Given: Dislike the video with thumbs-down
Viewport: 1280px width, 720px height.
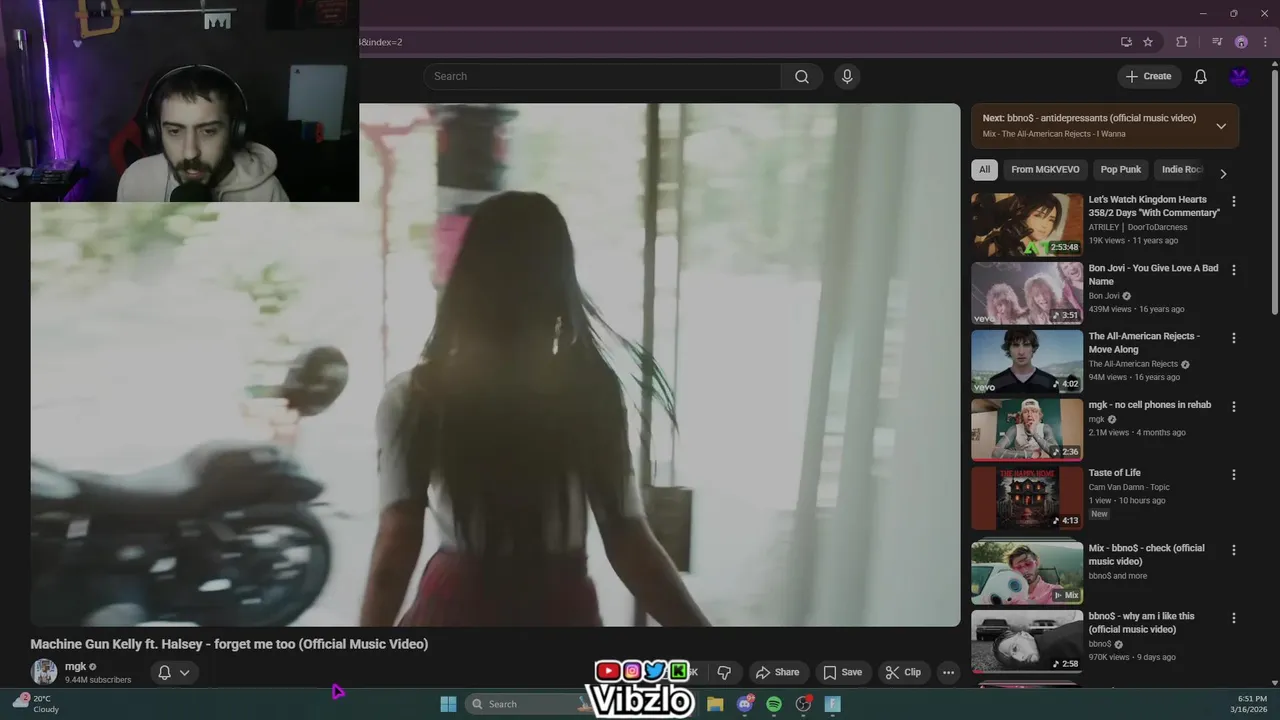Looking at the screenshot, I should (x=724, y=672).
